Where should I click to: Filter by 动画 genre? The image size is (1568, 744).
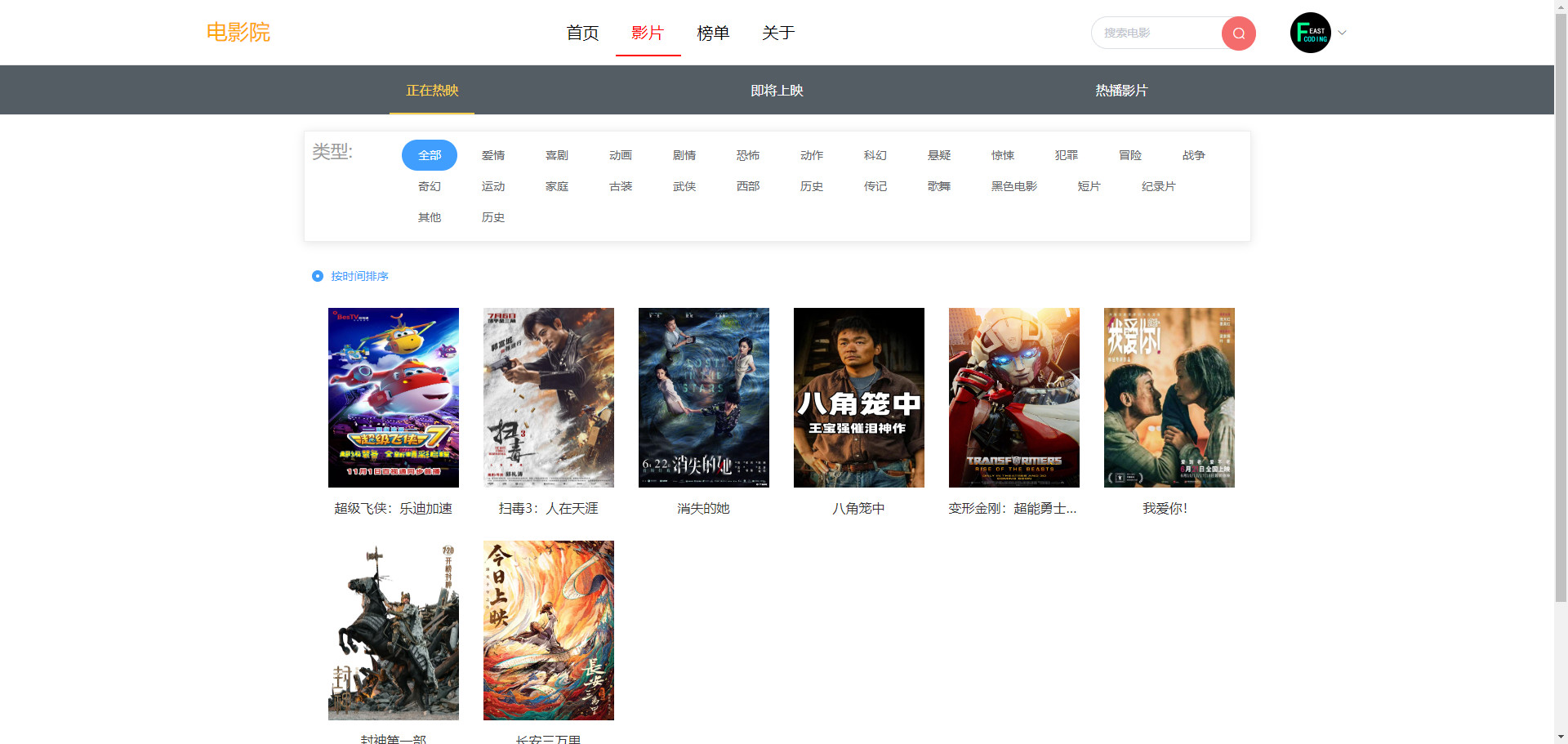point(621,155)
